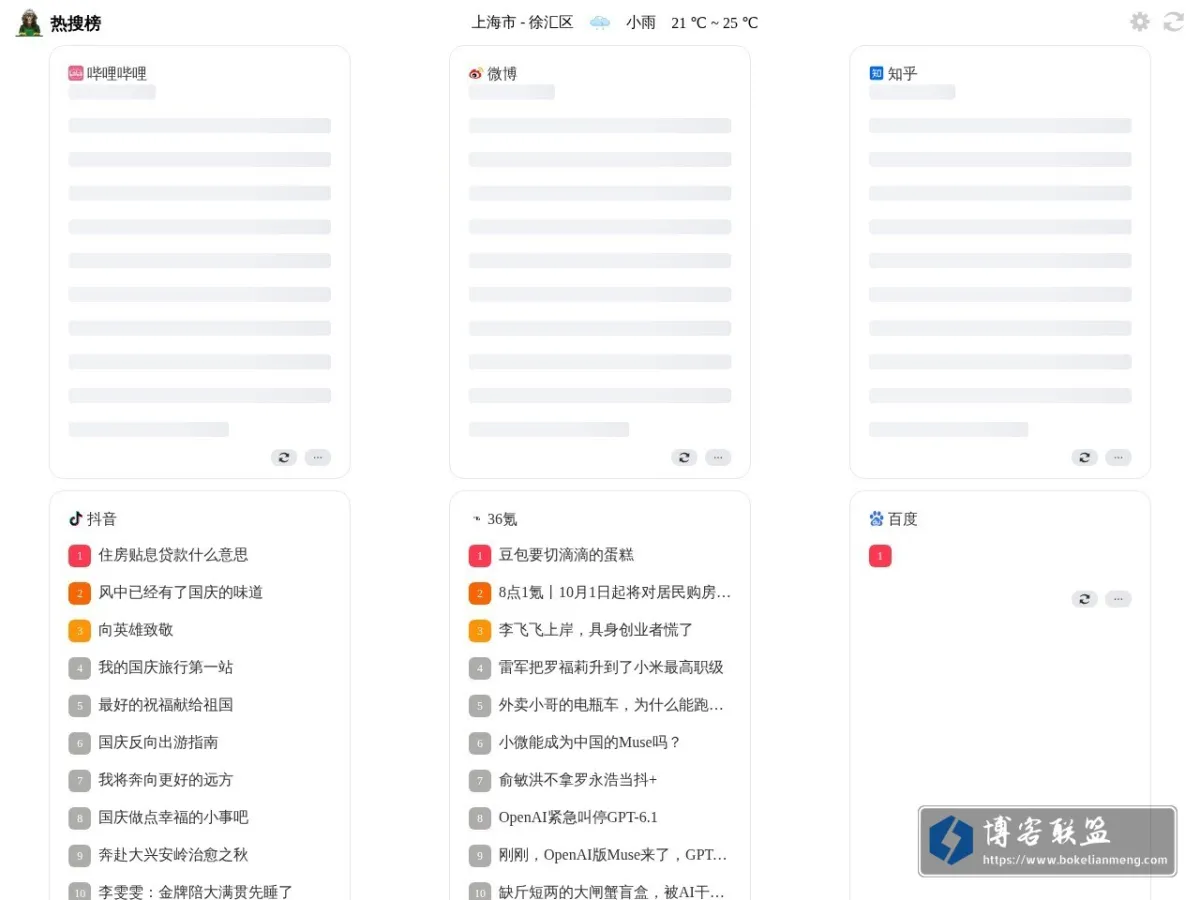Click the 抖音 card heading
This screenshot has width=1200, height=900.
tap(102, 519)
